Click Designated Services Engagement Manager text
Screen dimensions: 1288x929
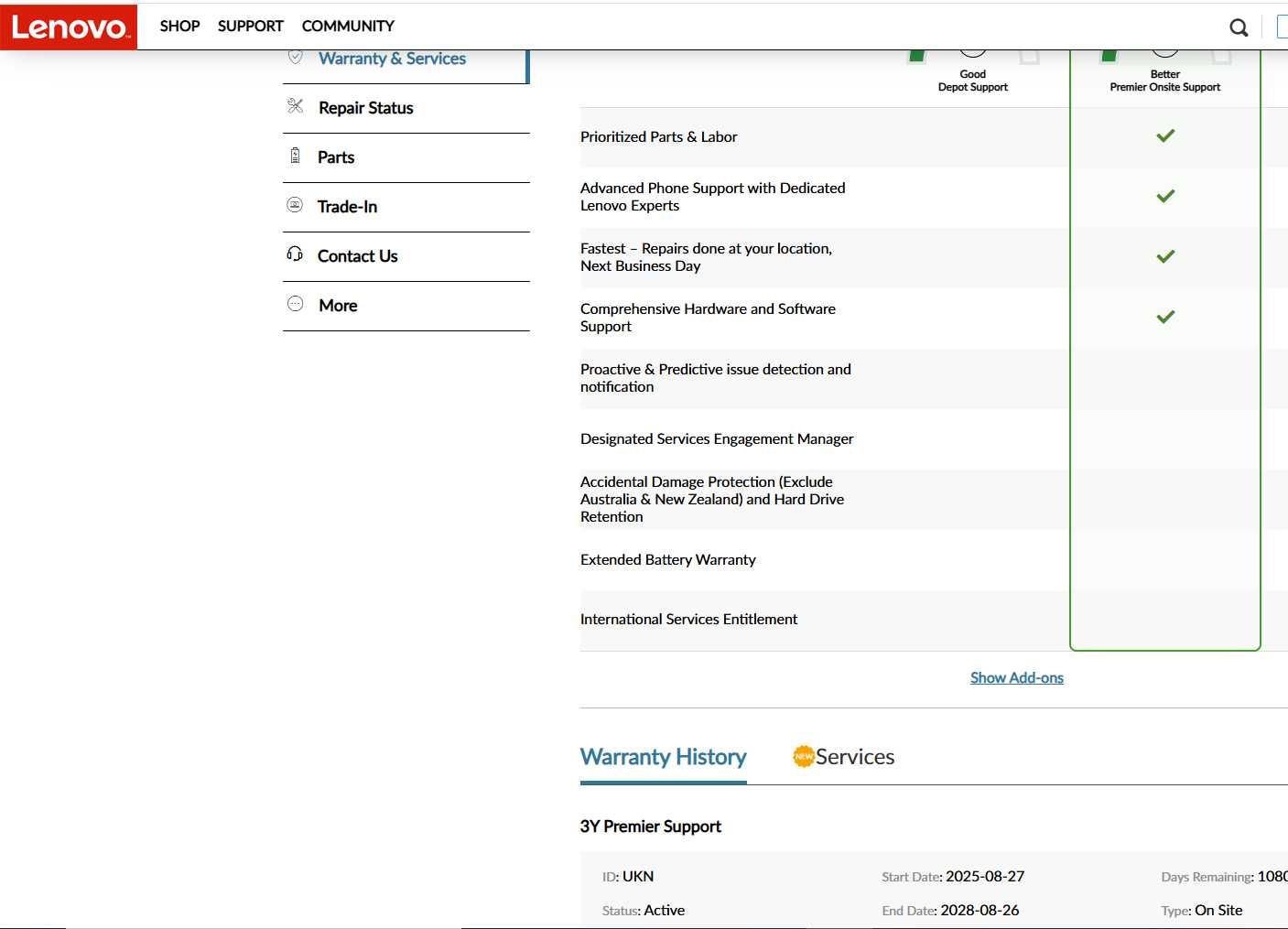point(717,439)
